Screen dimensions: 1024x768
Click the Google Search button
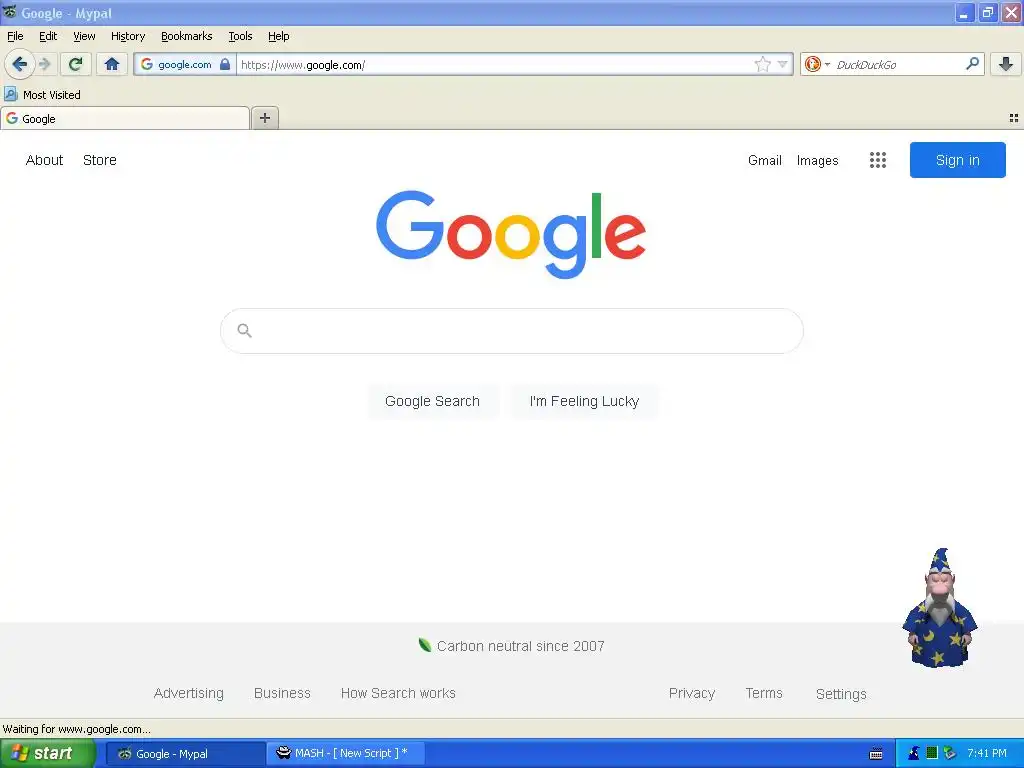432,401
